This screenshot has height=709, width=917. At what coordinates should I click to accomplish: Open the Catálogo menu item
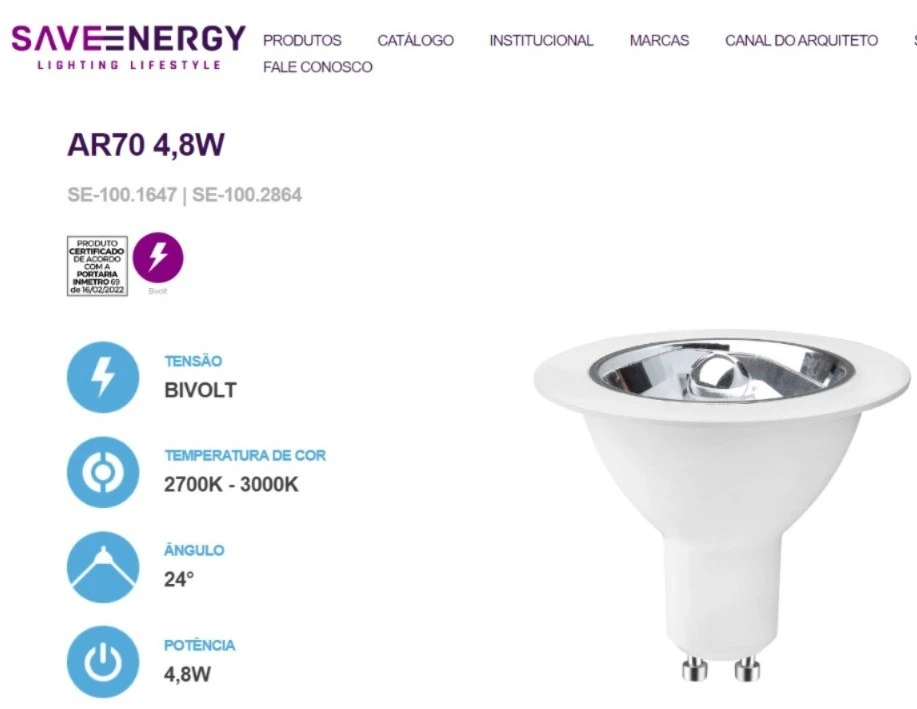click(415, 40)
